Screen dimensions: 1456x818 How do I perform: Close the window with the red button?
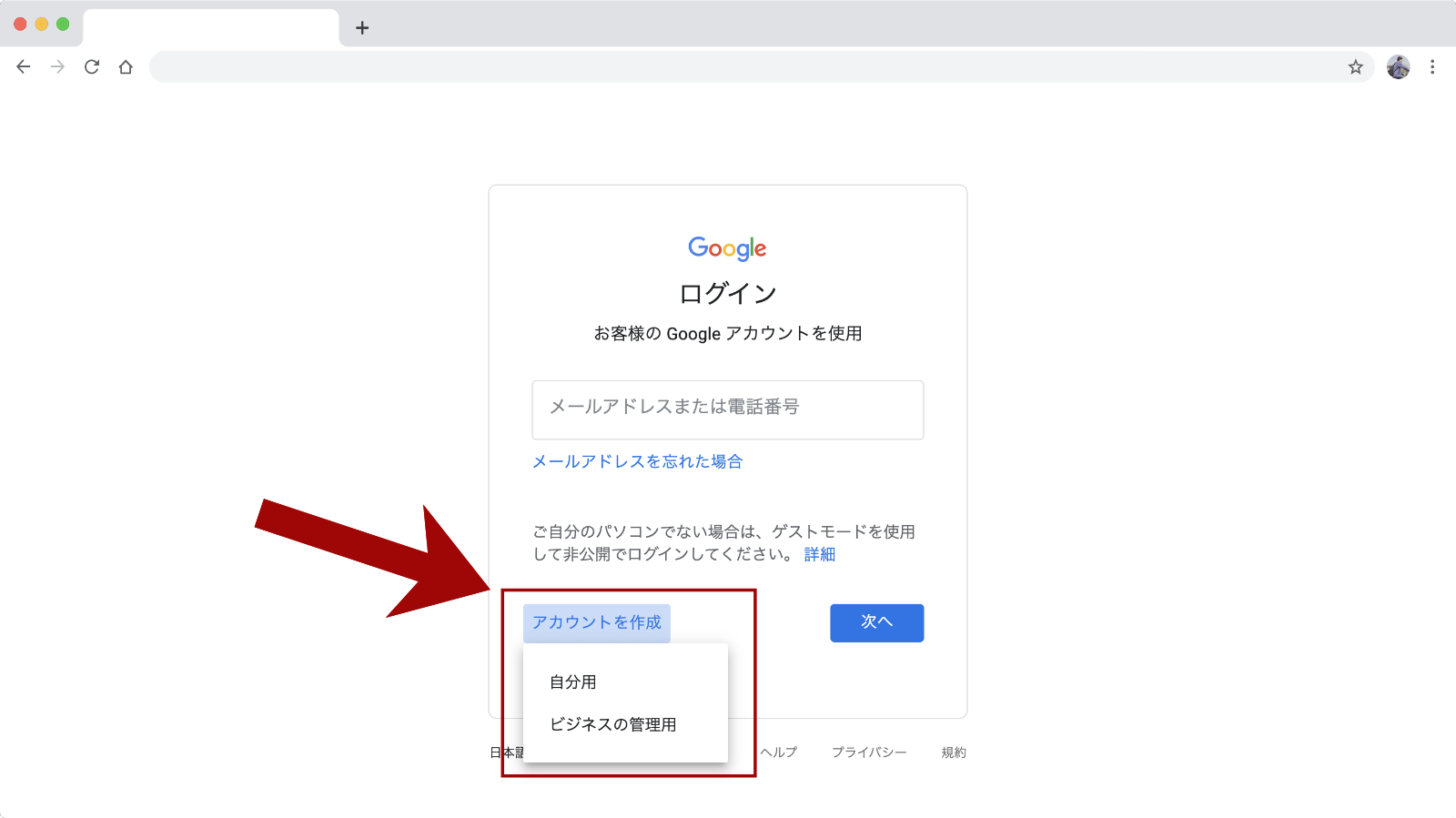(20, 24)
